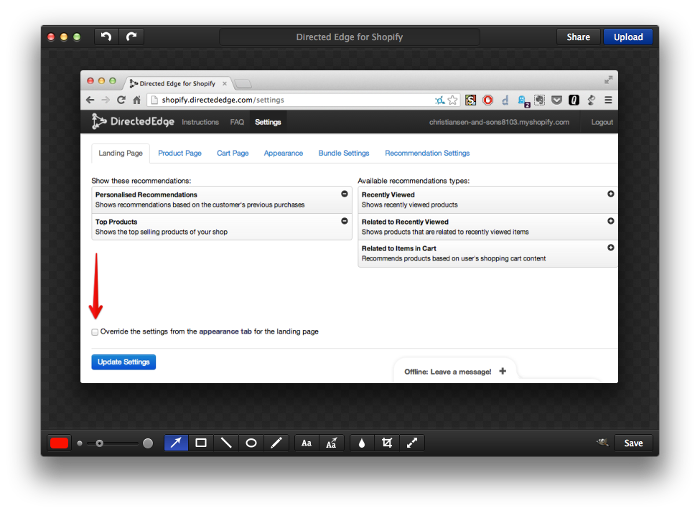700x513 pixels.
Task: Switch to Cart Page tab
Action: [232, 153]
